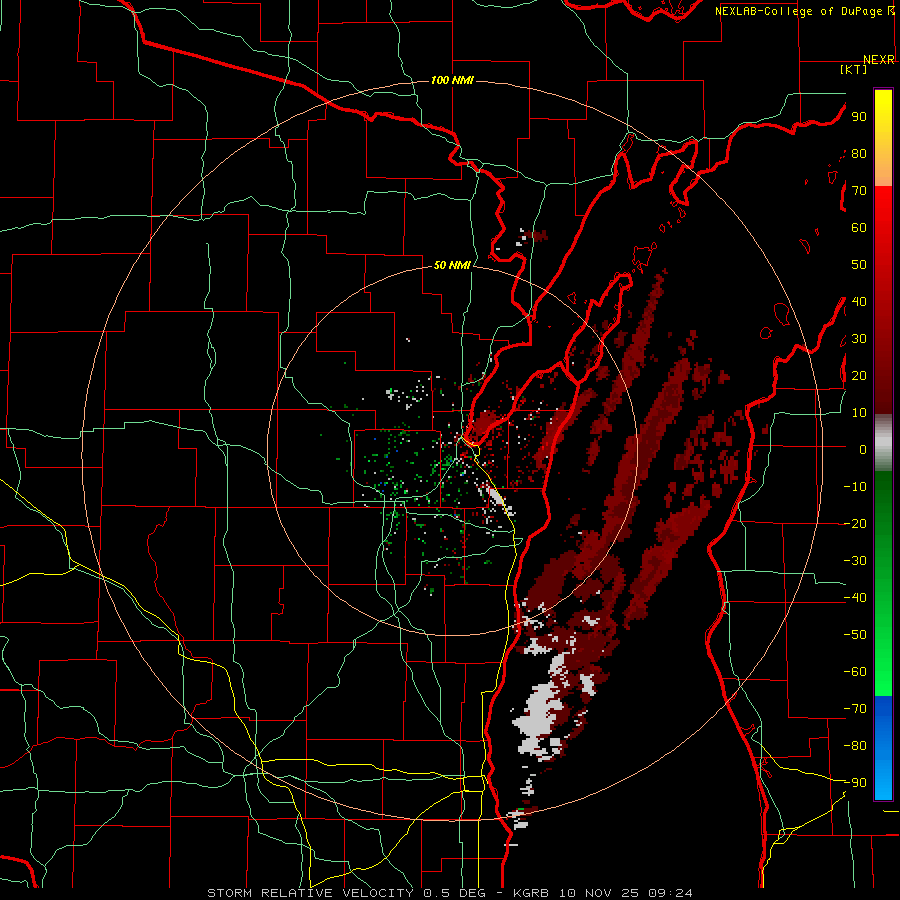Click the [KT] units label above the scale

click(854, 69)
